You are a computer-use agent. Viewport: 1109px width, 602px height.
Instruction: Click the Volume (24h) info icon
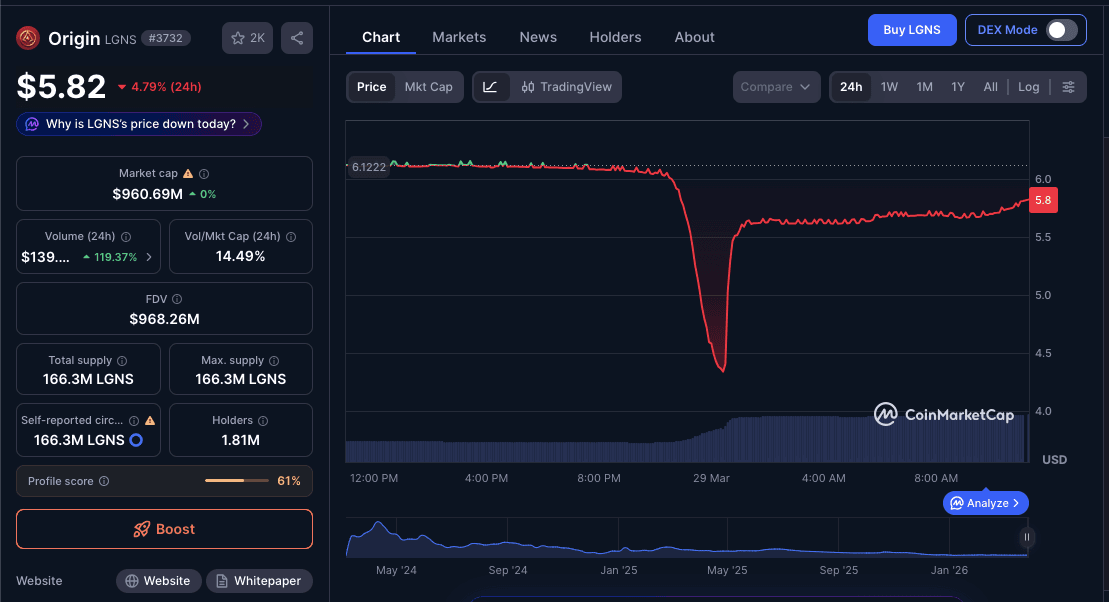click(126, 236)
